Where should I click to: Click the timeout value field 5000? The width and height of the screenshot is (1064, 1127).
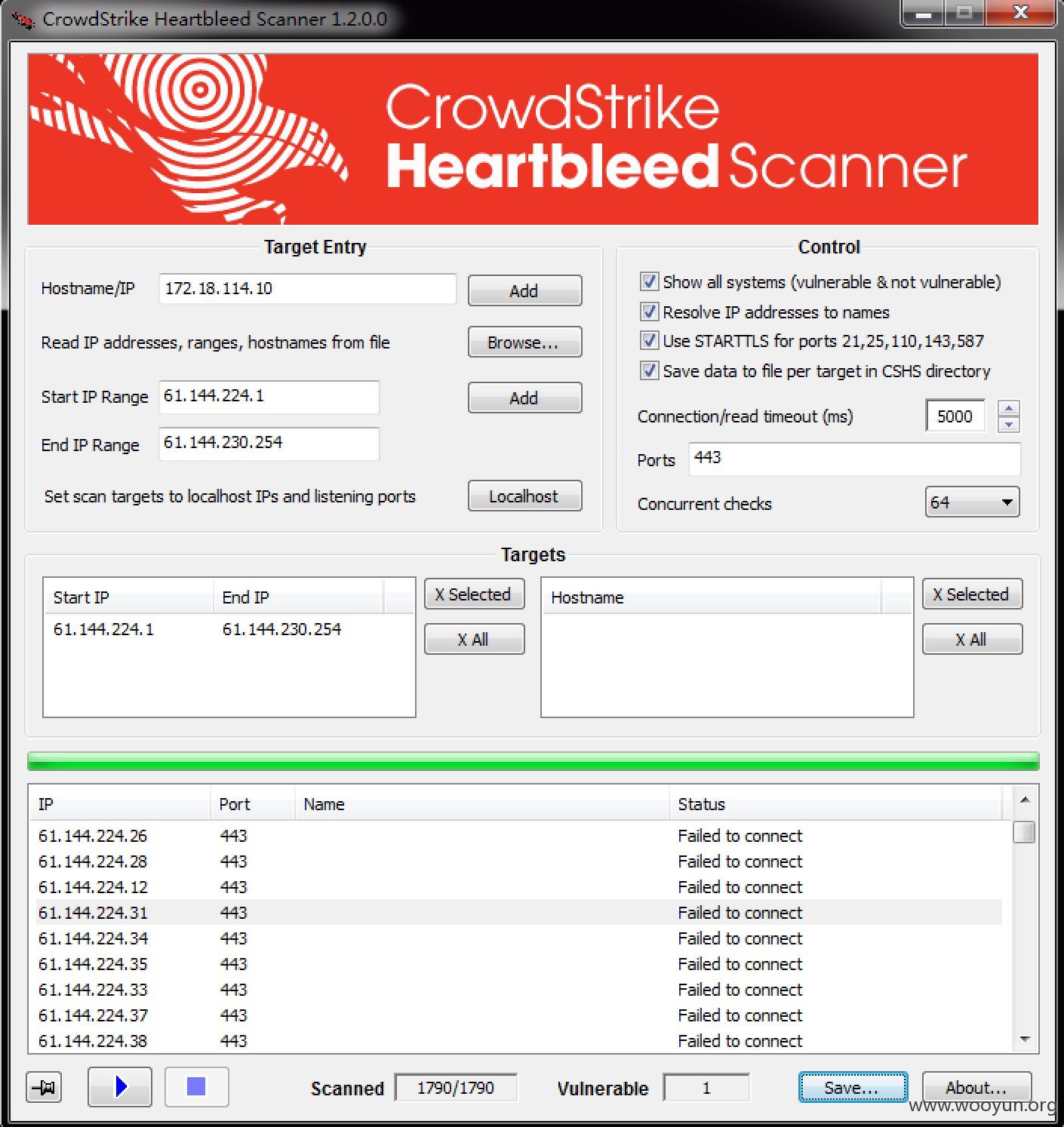955,416
